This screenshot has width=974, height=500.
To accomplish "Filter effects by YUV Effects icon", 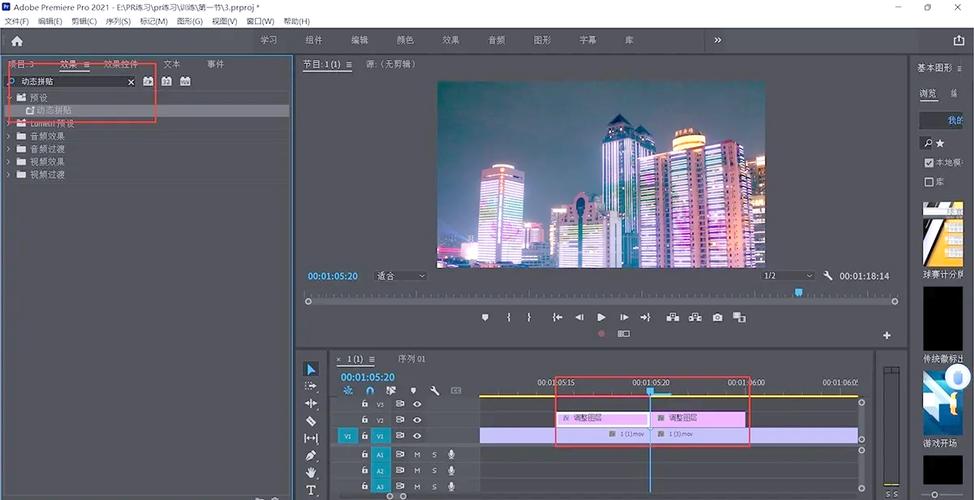I will (x=185, y=81).
